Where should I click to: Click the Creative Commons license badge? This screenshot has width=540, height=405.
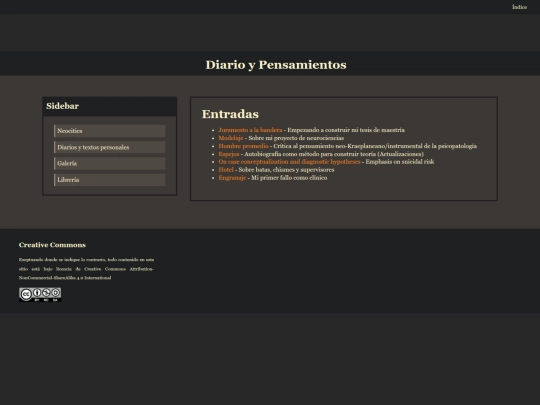click(40, 295)
